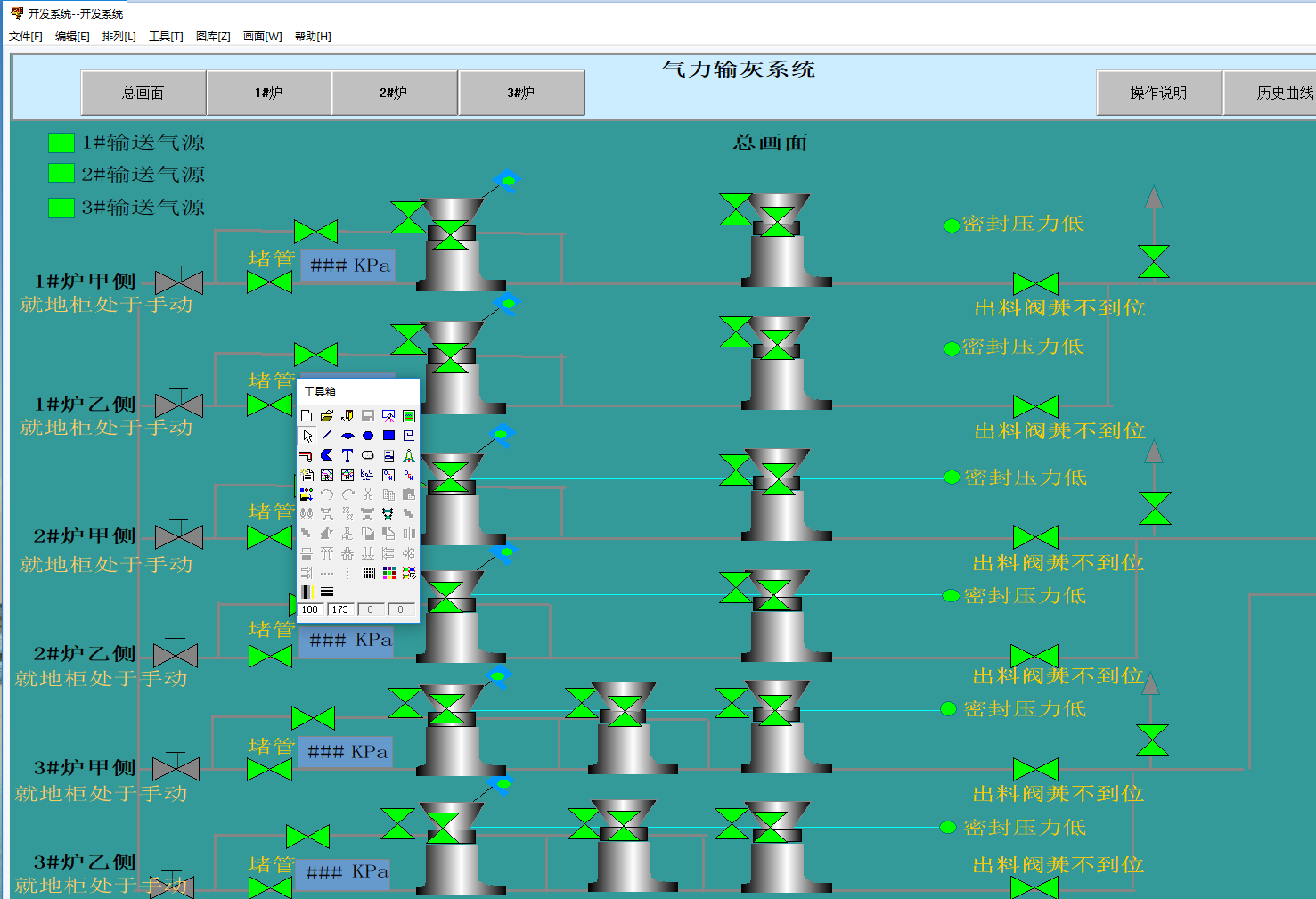Viewport: 1316px width, 899px height.
Task: Click the 2#炉 button
Action: pos(394,93)
